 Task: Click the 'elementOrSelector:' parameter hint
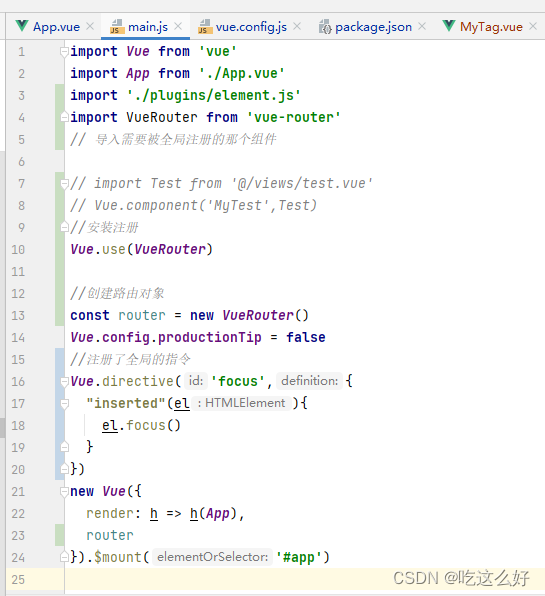tap(212, 557)
